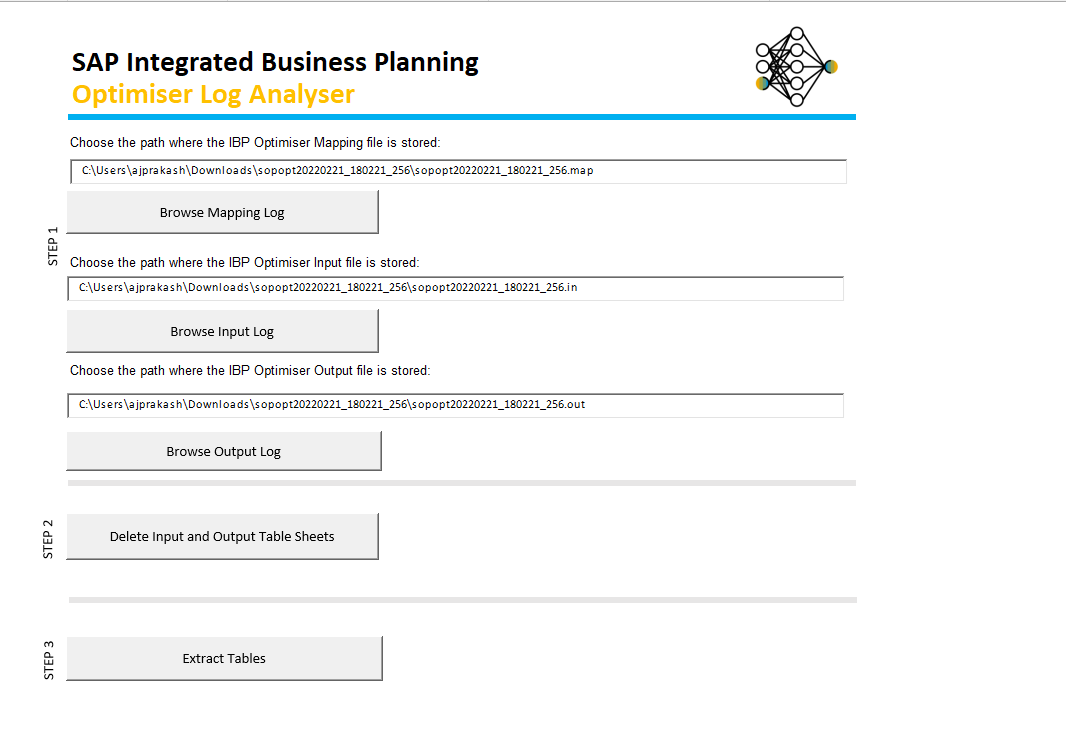Click the grey separator above Extract Tables
Image resolution: width=1066 pixels, height=733 pixels.
tap(462, 600)
